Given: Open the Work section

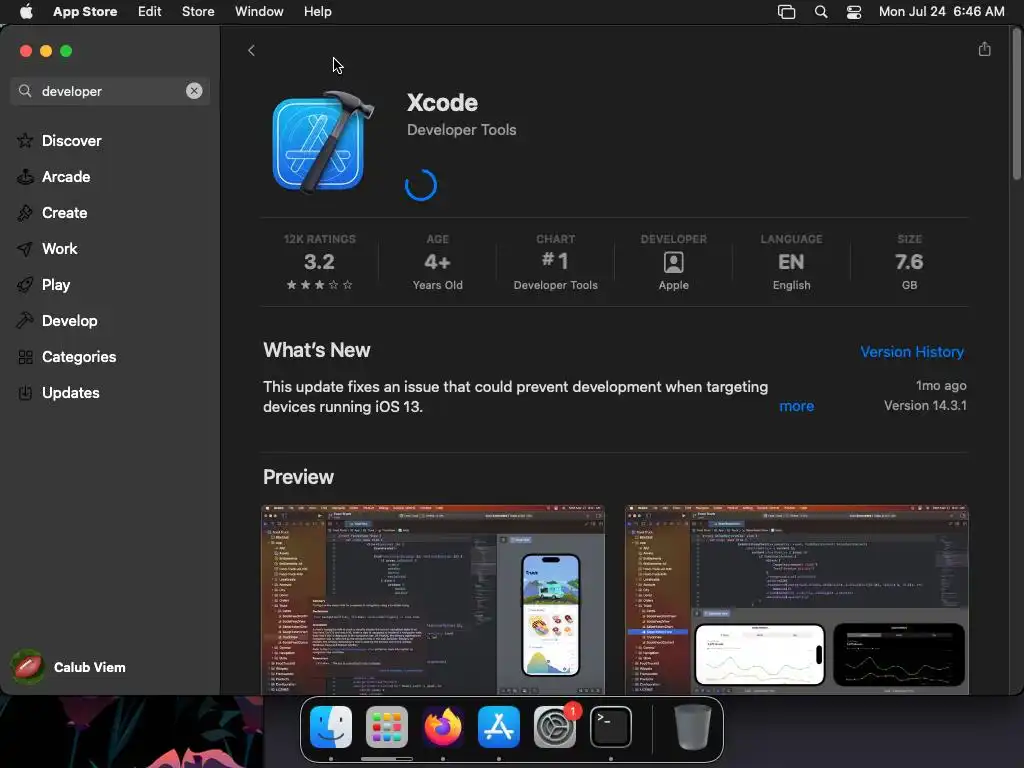Looking at the screenshot, I should coord(59,249).
